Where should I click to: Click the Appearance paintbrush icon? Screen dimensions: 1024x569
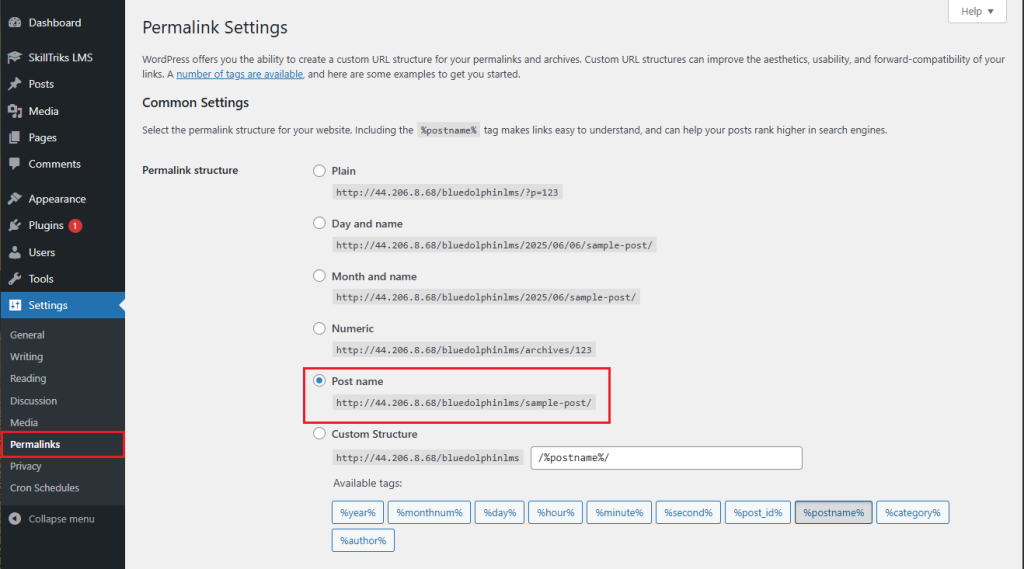click(x=14, y=199)
